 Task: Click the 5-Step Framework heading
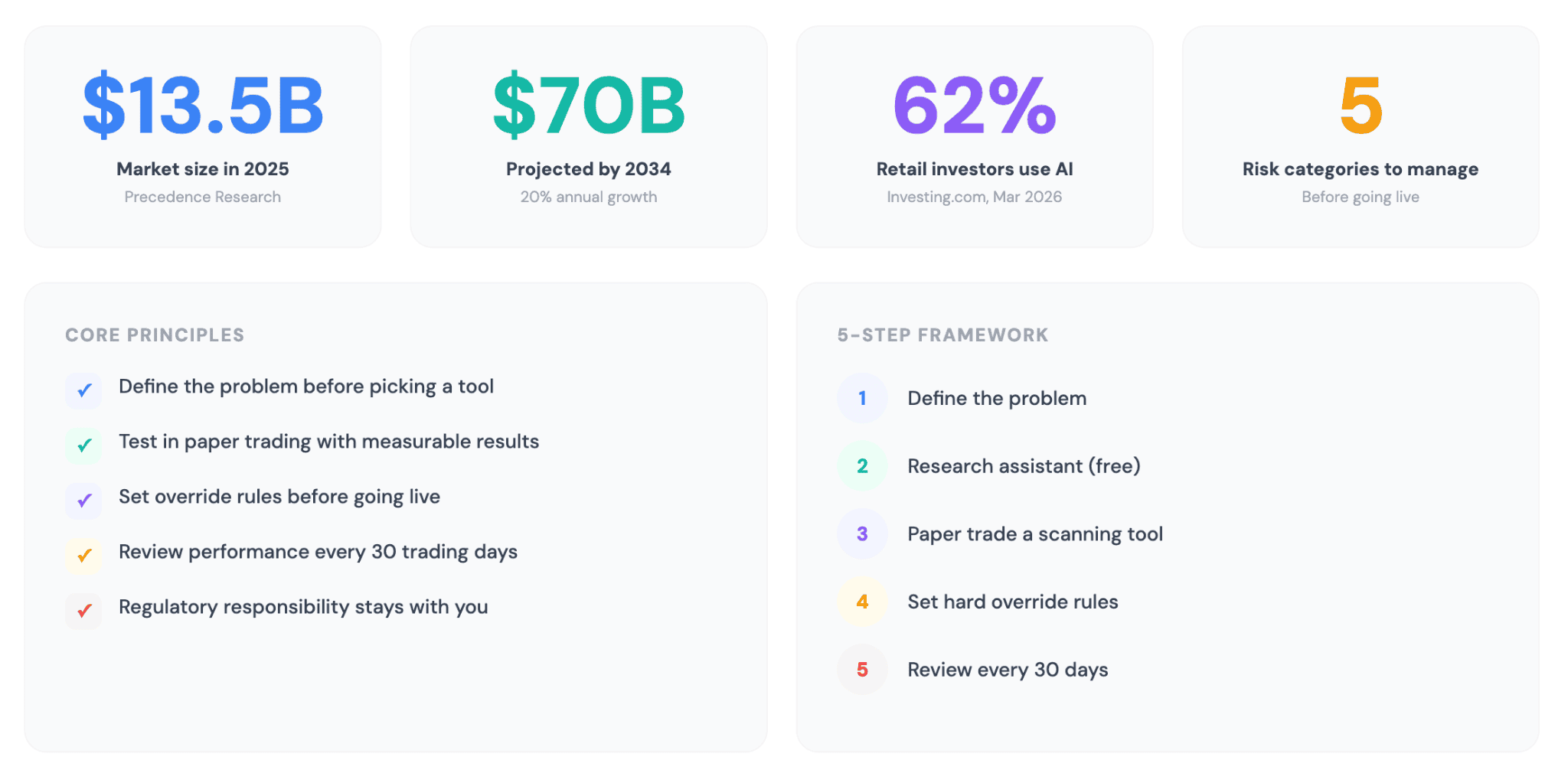coord(942,335)
